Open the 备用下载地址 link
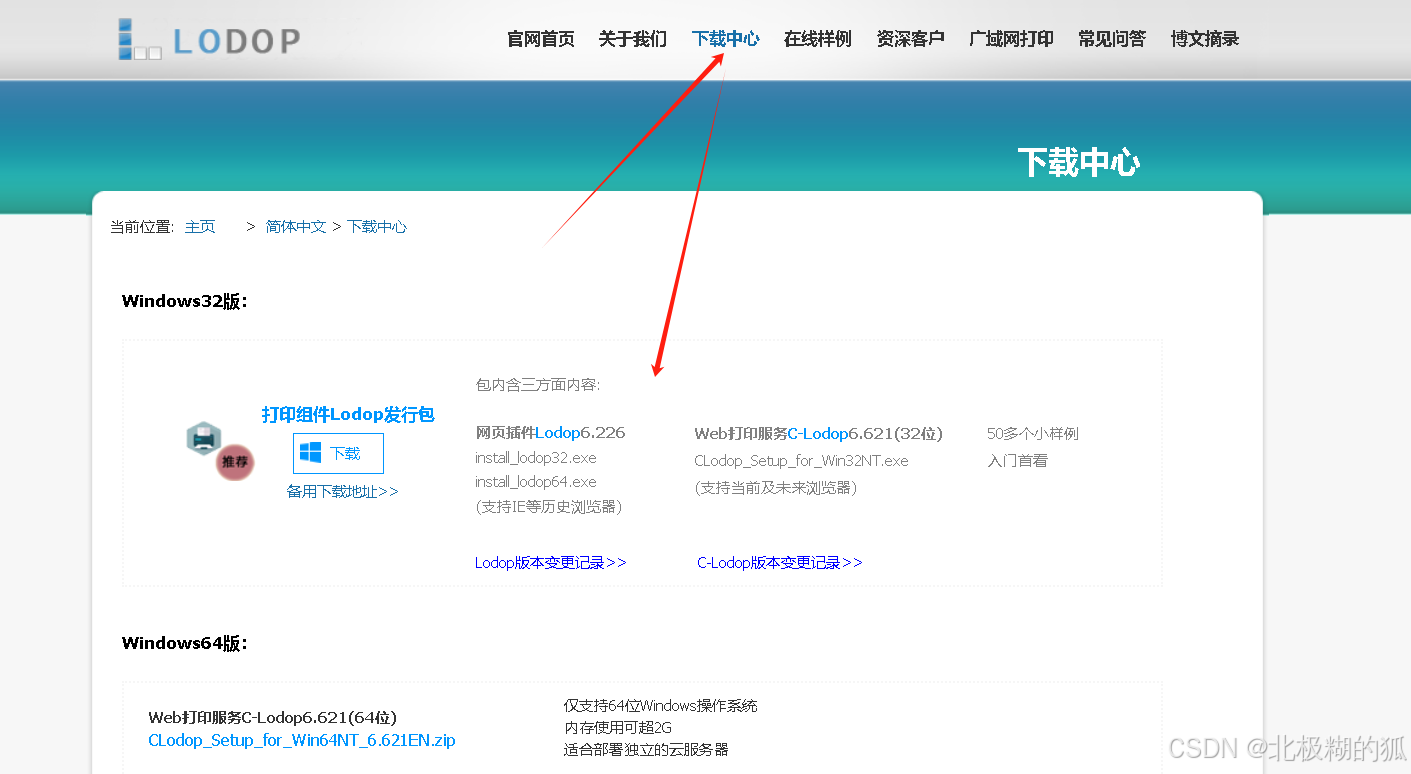1411x774 pixels. (343, 491)
